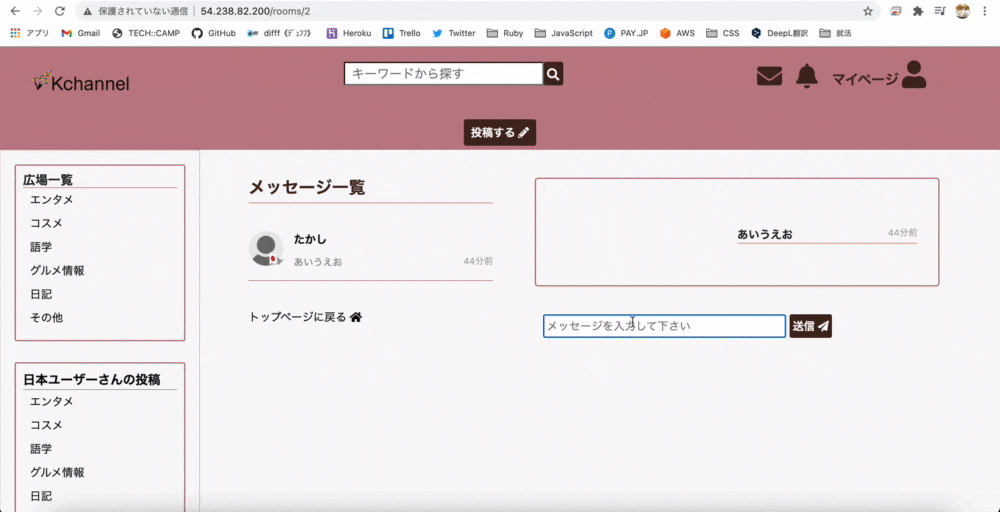Open the Chrome extensions puzzle icon
This screenshot has width=1000, height=512.
pyautogui.click(x=918, y=11)
